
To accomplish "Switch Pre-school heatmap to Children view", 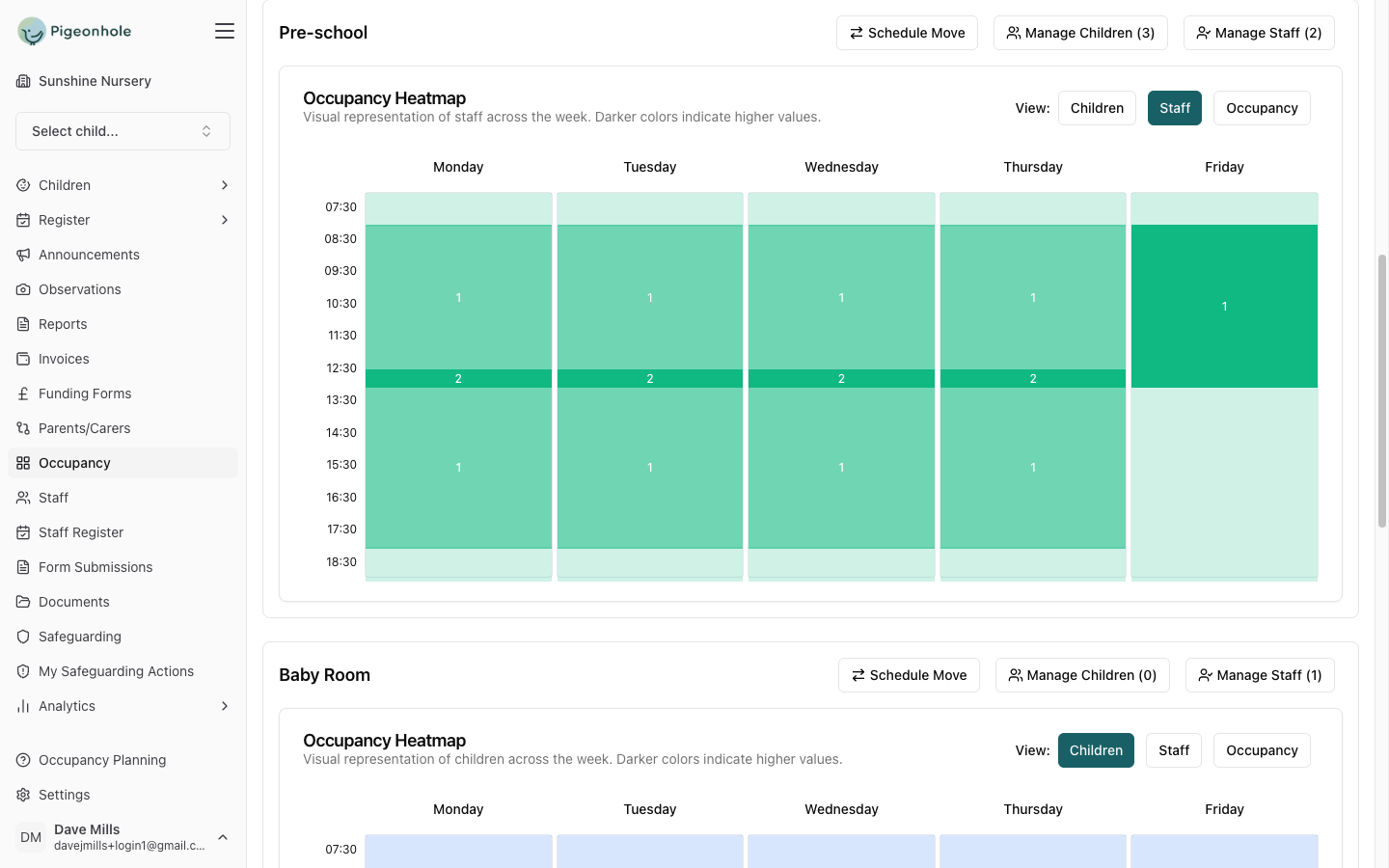I will (1097, 108).
